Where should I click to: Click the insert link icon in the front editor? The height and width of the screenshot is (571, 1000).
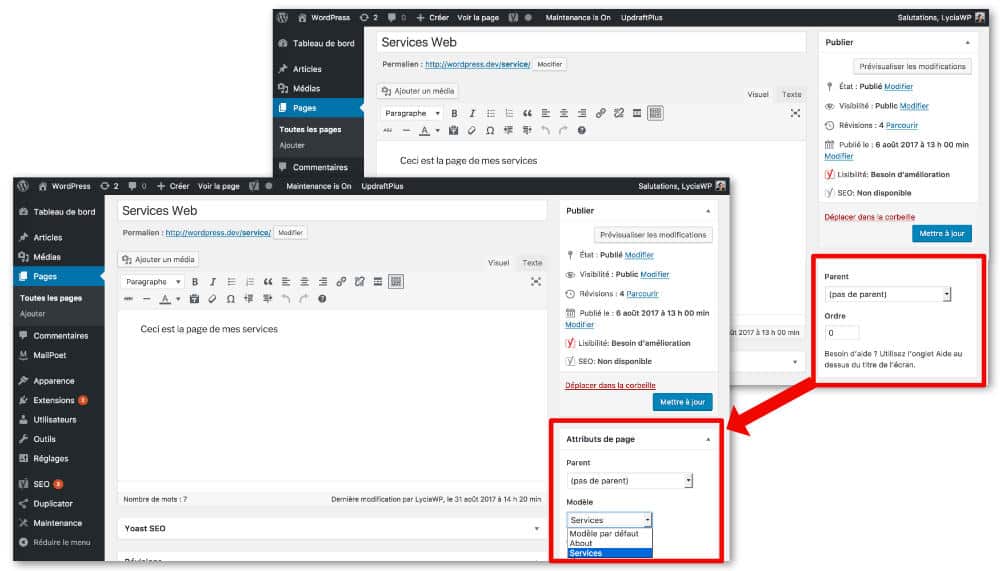[341, 282]
